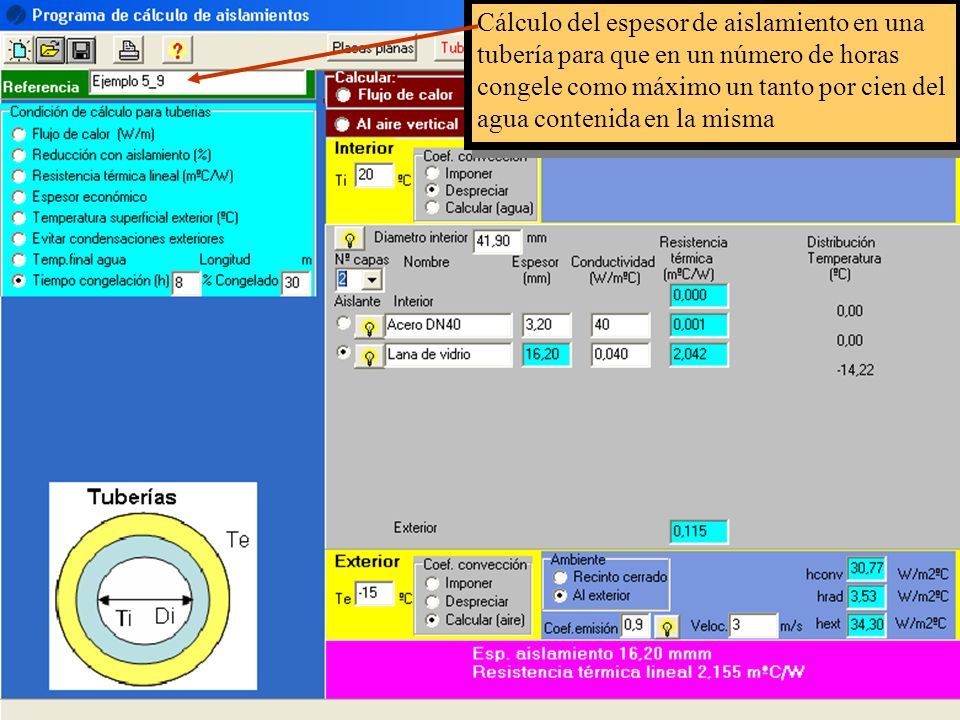The image size is (960, 720).
Task: Mark Lana de vidrio layer as Aislante
Action: (x=343, y=352)
